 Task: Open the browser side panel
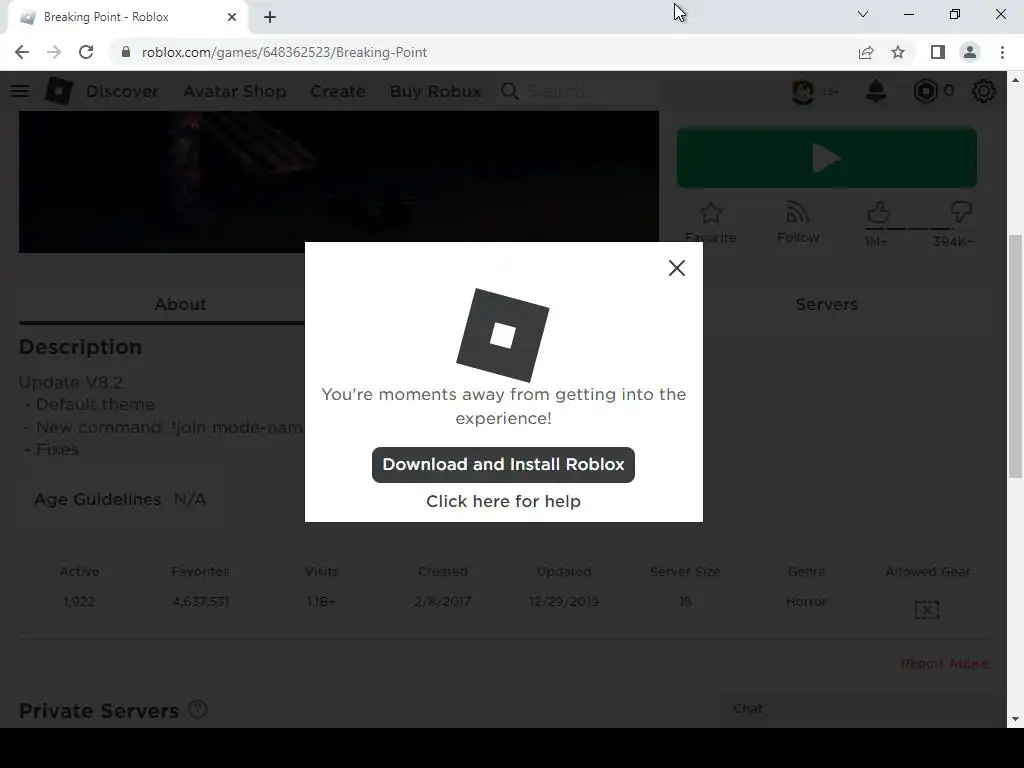tap(938, 52)
